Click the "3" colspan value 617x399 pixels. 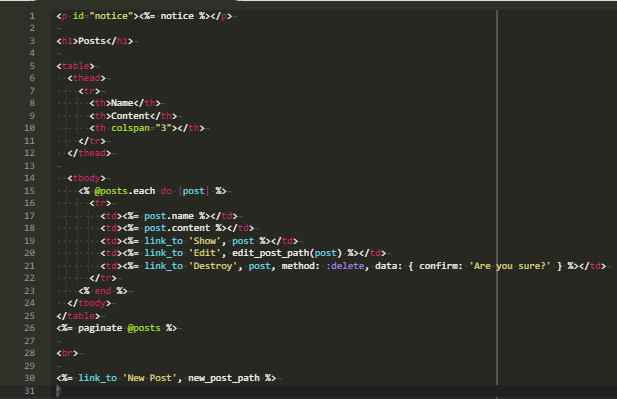[x=163, y=128]
